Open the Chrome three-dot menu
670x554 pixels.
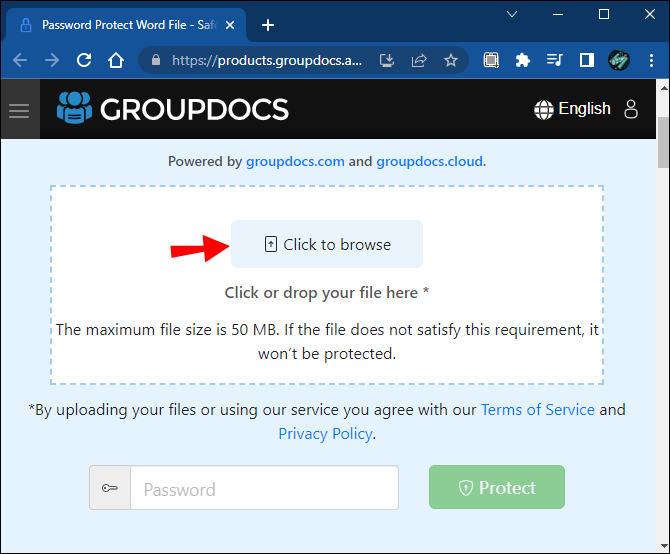point(651,60)
